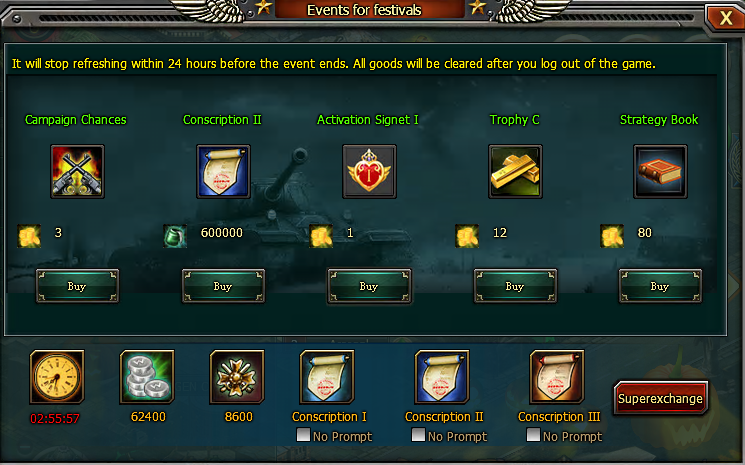Image resolution: width=745 pixels, height=465 pixels.
Task: Select the Trophy C gold bars icon
Action: point(515,171)
